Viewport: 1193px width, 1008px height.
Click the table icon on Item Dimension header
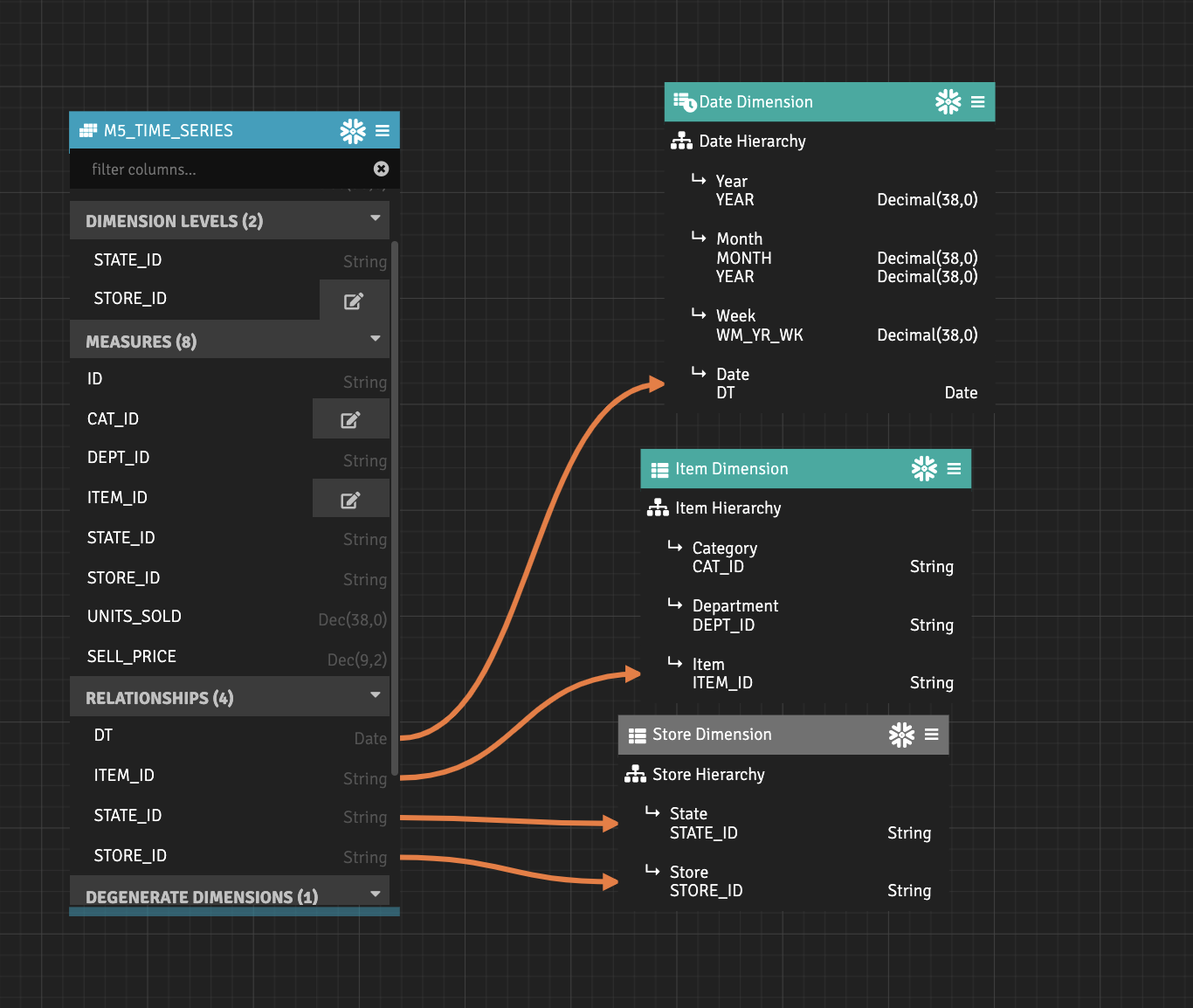point(659,468)
